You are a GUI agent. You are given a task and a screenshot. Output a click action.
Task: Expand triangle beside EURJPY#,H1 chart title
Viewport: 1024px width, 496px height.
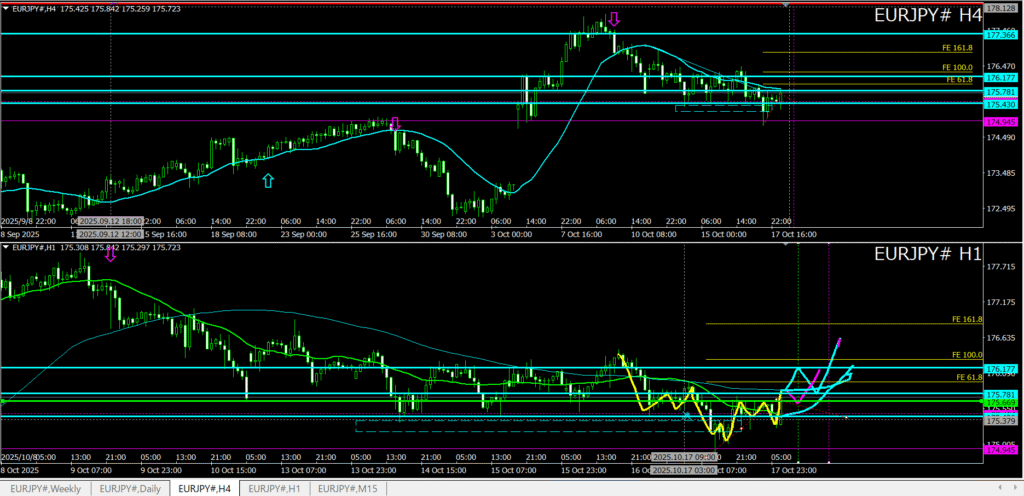tap(5, 247)
